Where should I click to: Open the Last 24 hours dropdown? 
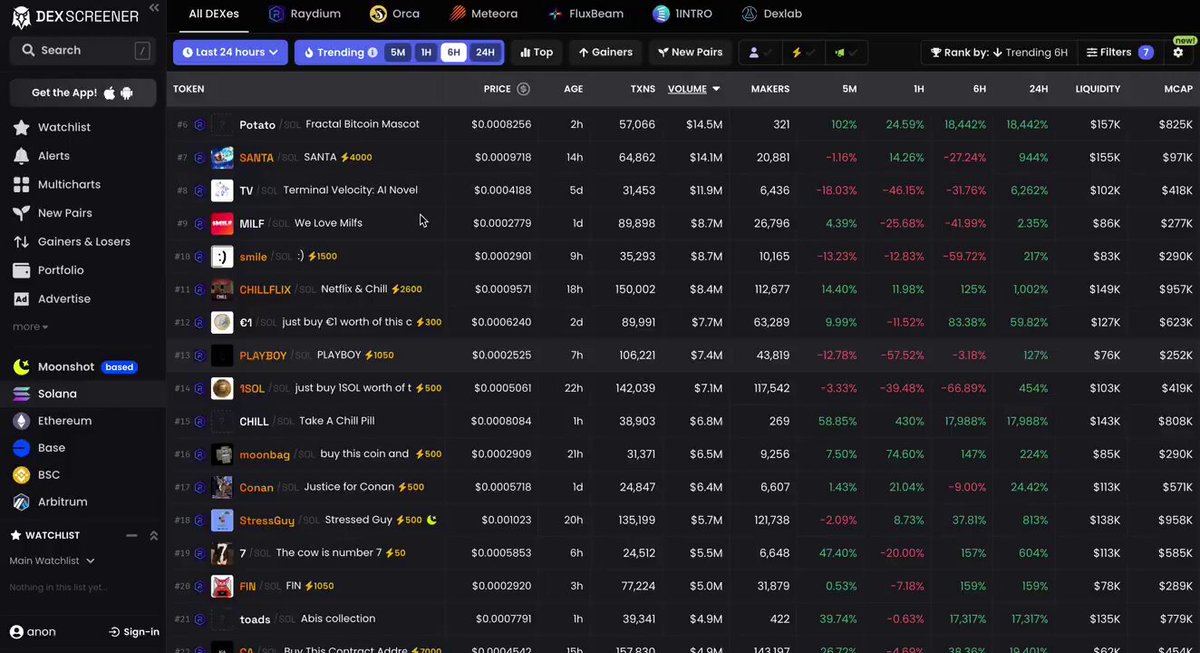[230, 52]
